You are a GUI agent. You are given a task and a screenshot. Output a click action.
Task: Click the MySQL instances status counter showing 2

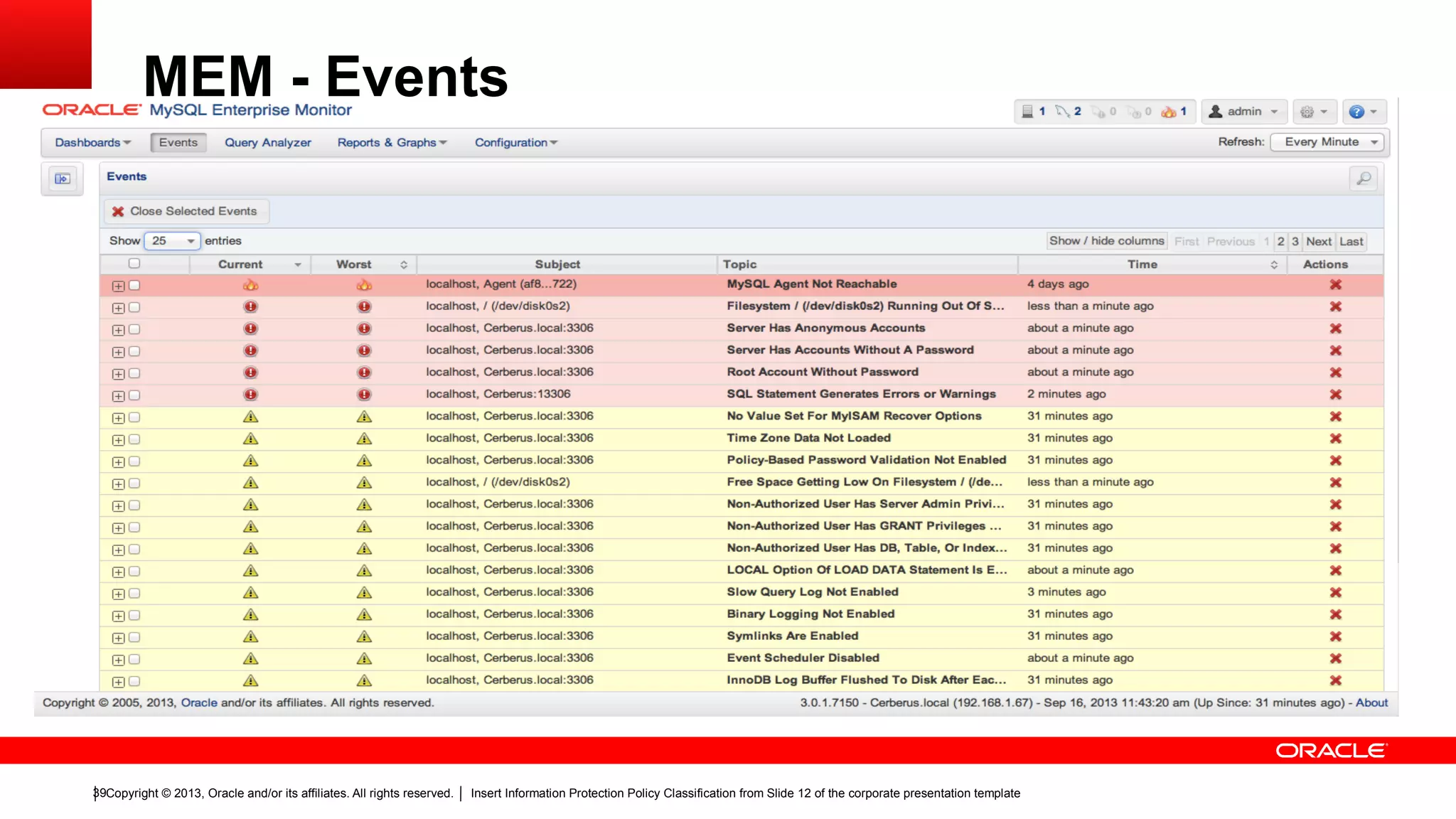1068,112
